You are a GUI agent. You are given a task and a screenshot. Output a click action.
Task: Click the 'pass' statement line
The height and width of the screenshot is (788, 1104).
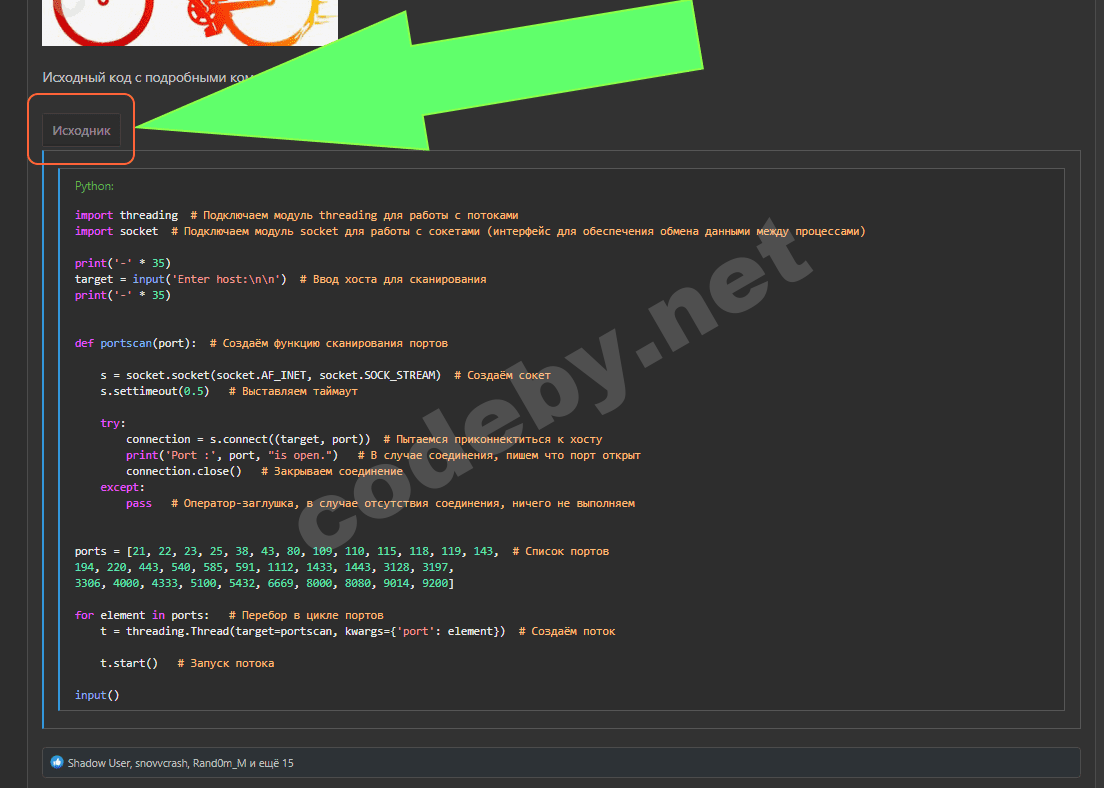coord(380,504)
